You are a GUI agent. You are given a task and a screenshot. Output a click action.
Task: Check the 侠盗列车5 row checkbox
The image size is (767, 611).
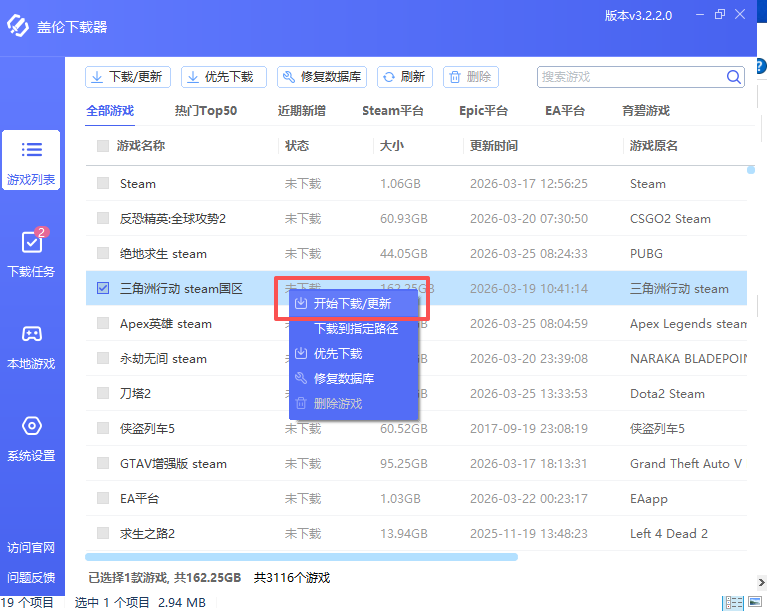tap(103, 429)
